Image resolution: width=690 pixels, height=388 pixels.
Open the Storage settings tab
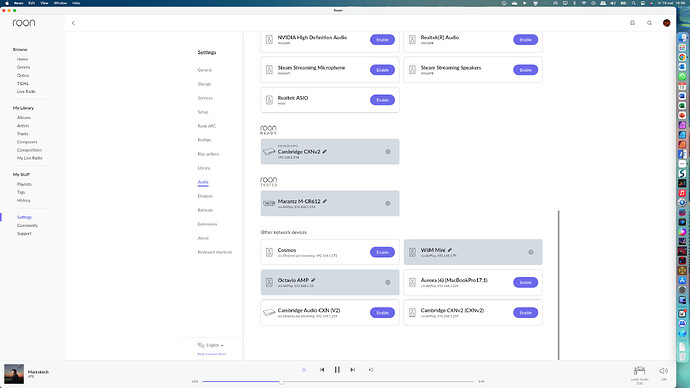click(204, 84)
